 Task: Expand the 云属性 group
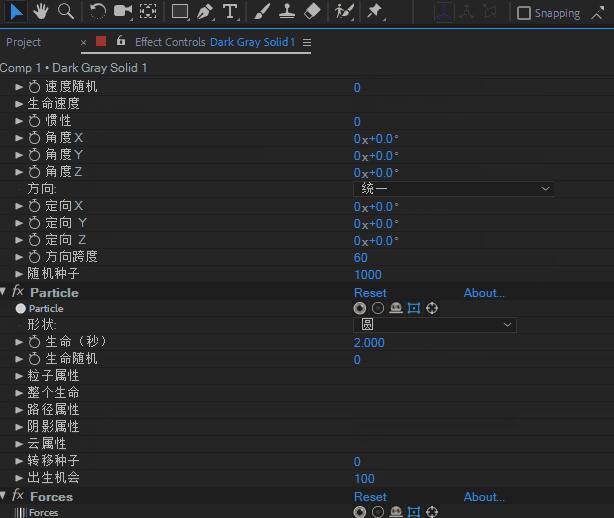click(19, 444)
